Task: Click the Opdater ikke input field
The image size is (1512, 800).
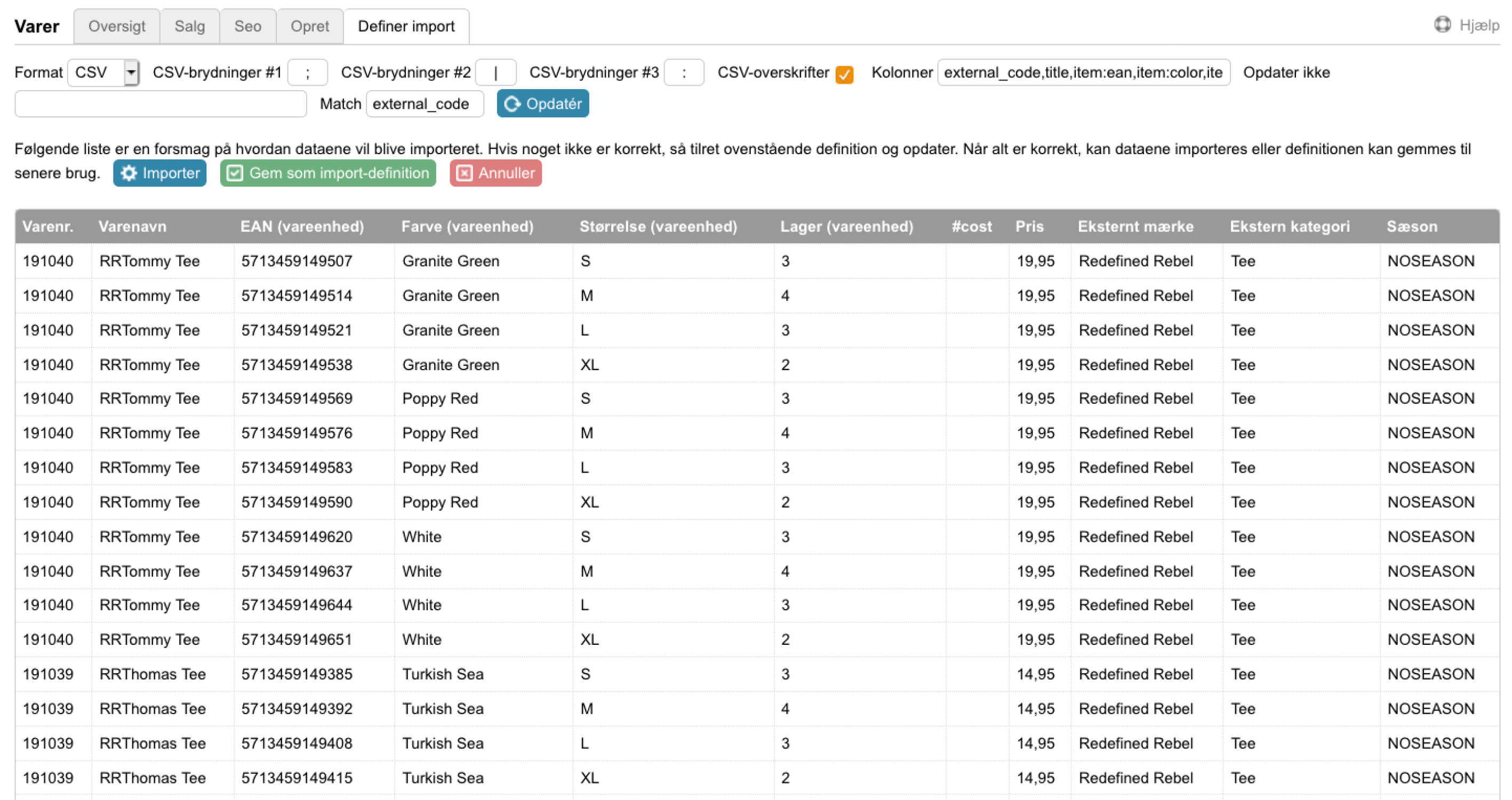Action: [161, 104]
